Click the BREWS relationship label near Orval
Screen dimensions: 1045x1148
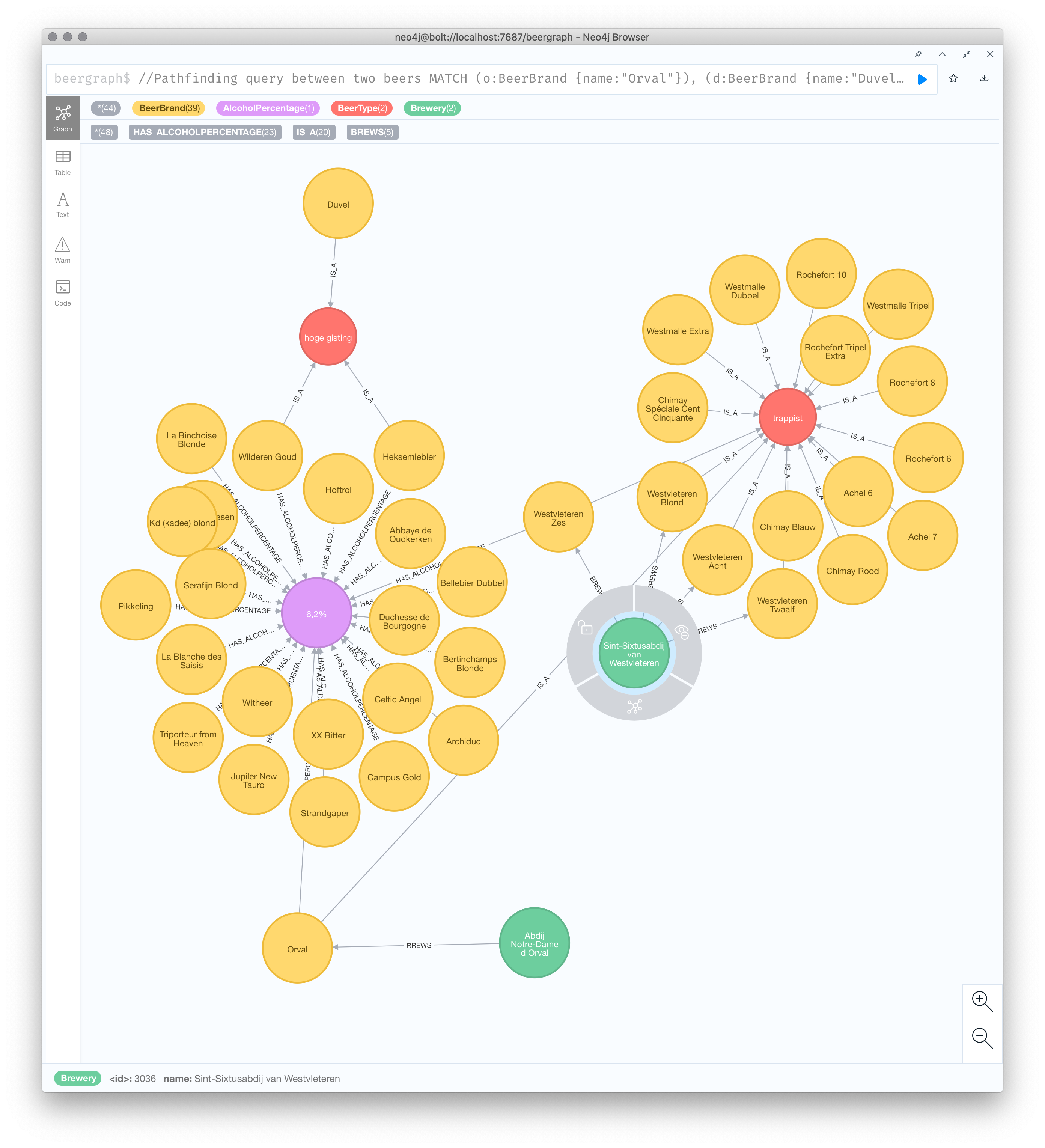pos(419,945)
